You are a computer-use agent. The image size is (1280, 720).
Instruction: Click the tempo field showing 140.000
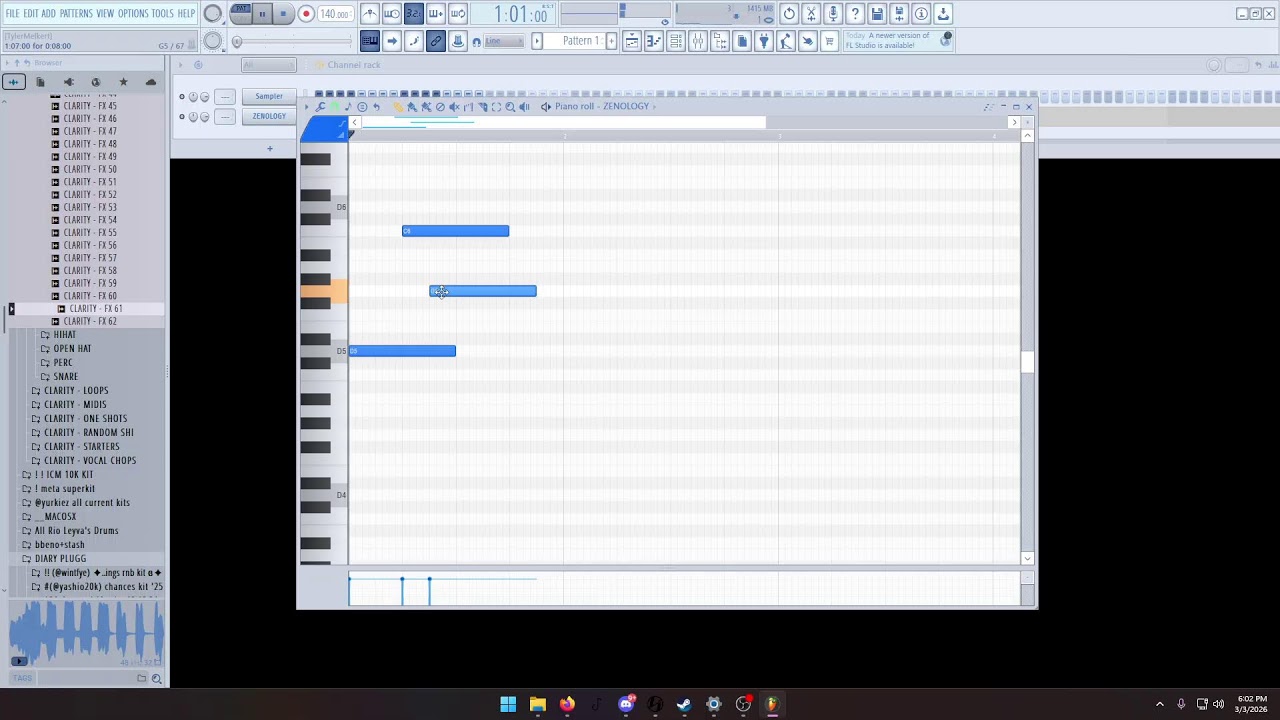(335, 14)
